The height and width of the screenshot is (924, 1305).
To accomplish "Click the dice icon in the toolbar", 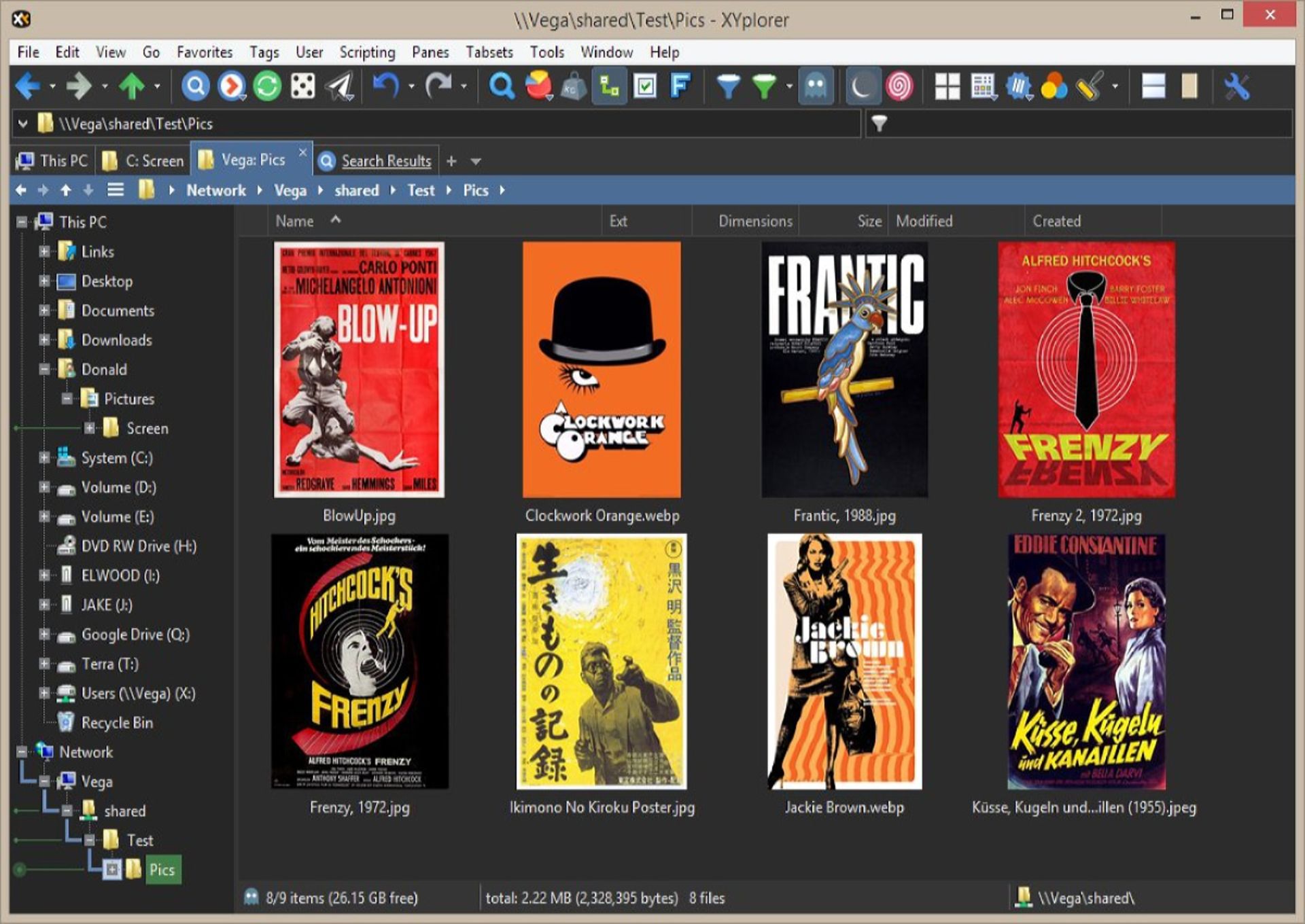I will pos(302,86).
